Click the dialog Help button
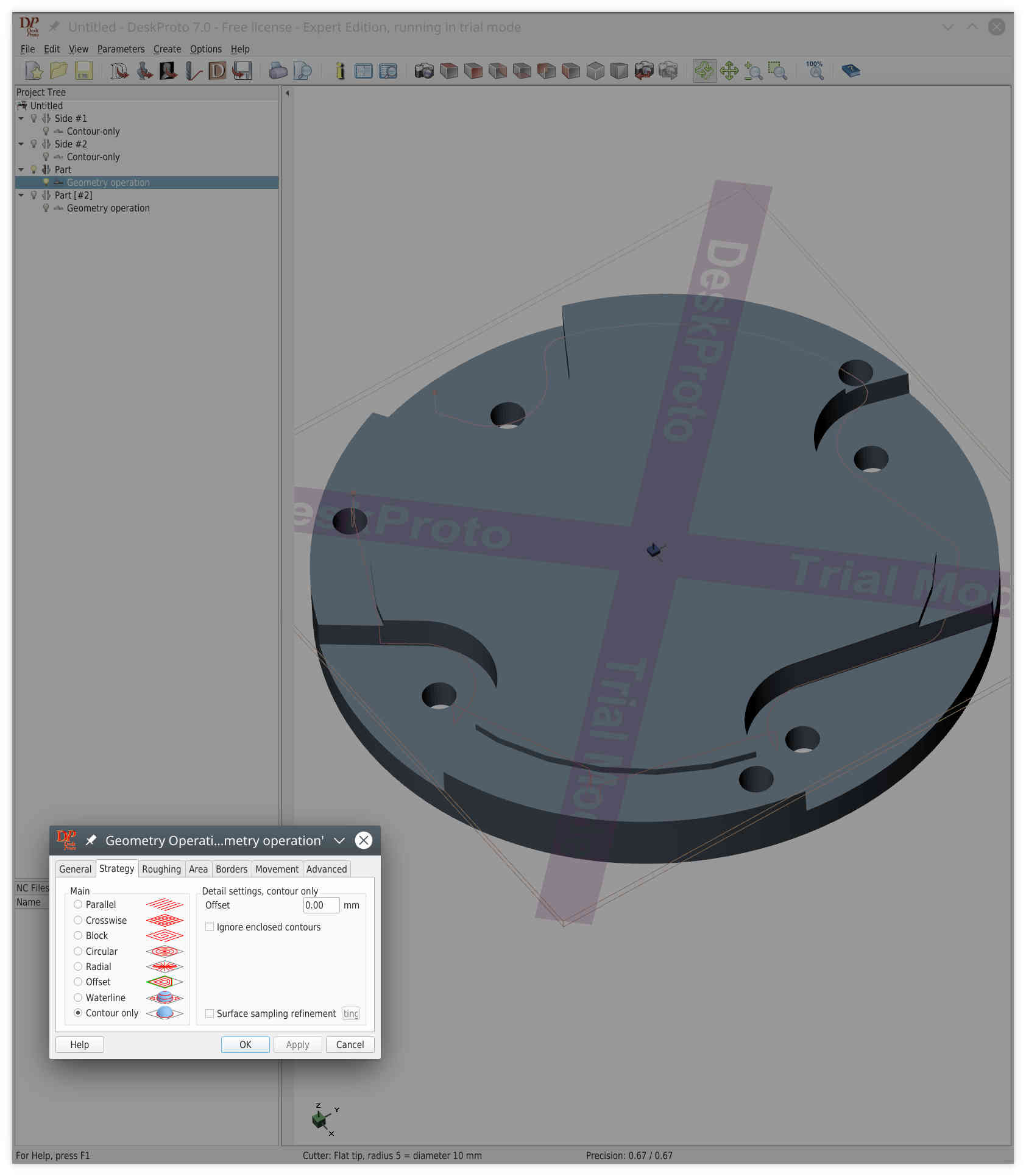The height and width of the screenshot is (1176, 1026). point(79,1044)
